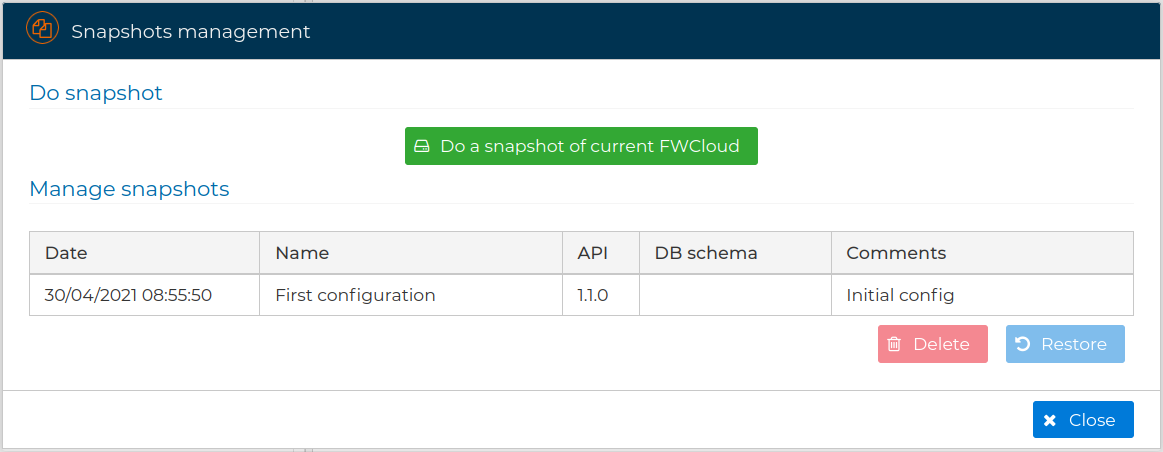Click the trash icon on the Delete button
The image size is (1163, 452).
pos(895,344)
